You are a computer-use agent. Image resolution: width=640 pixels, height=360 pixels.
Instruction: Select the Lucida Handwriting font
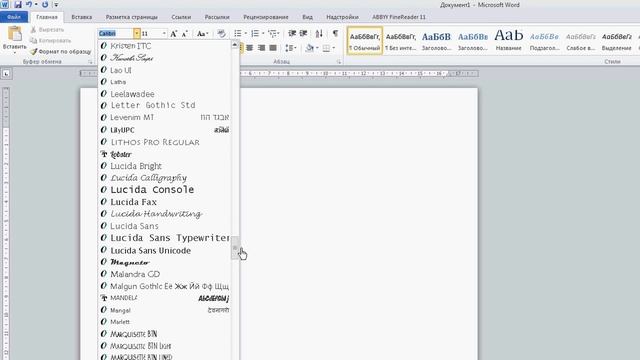[x=165, y=214]
